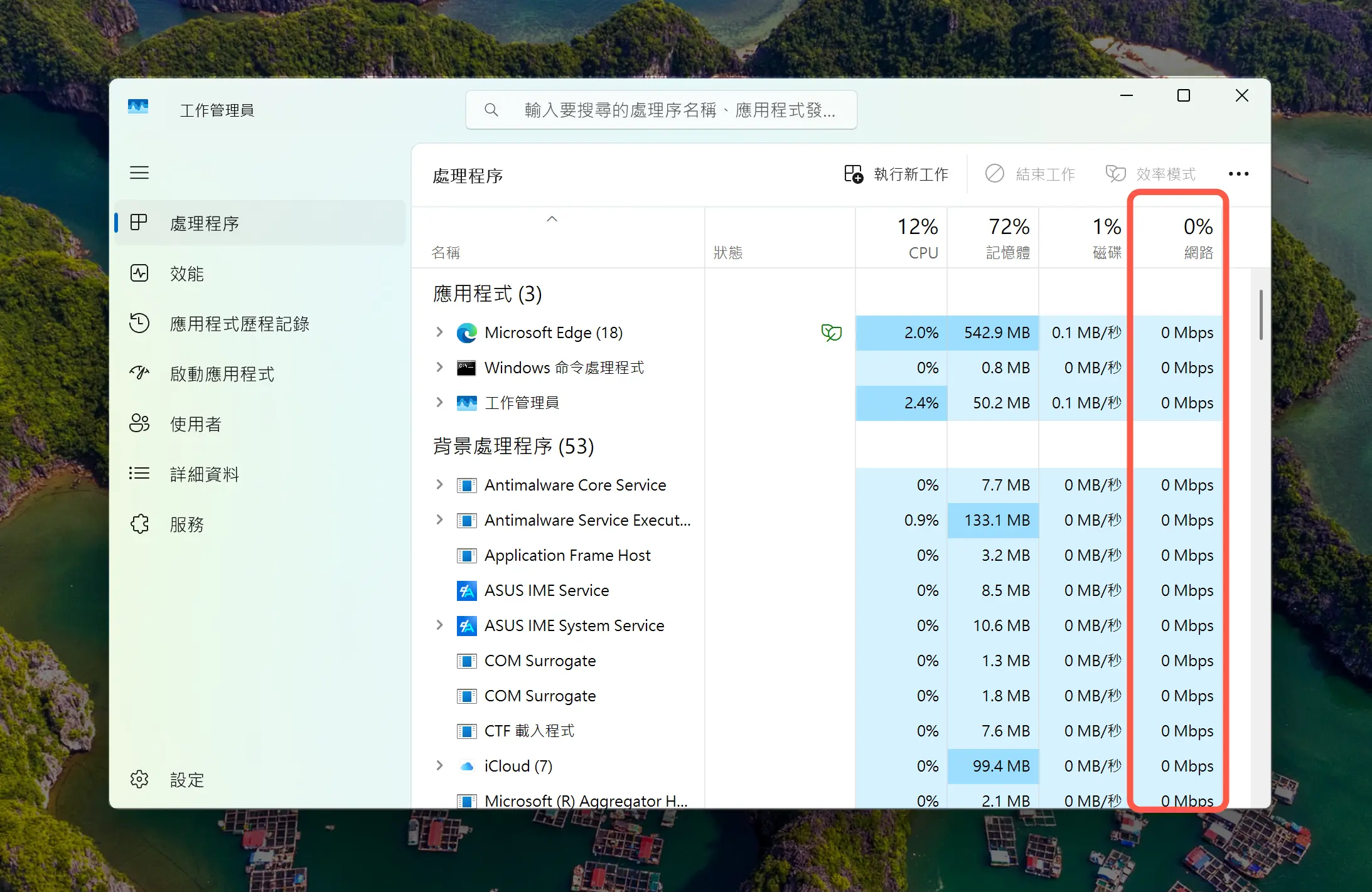Open the 服務 services tab
1372x892 pixels.
[x=260, y=524]
